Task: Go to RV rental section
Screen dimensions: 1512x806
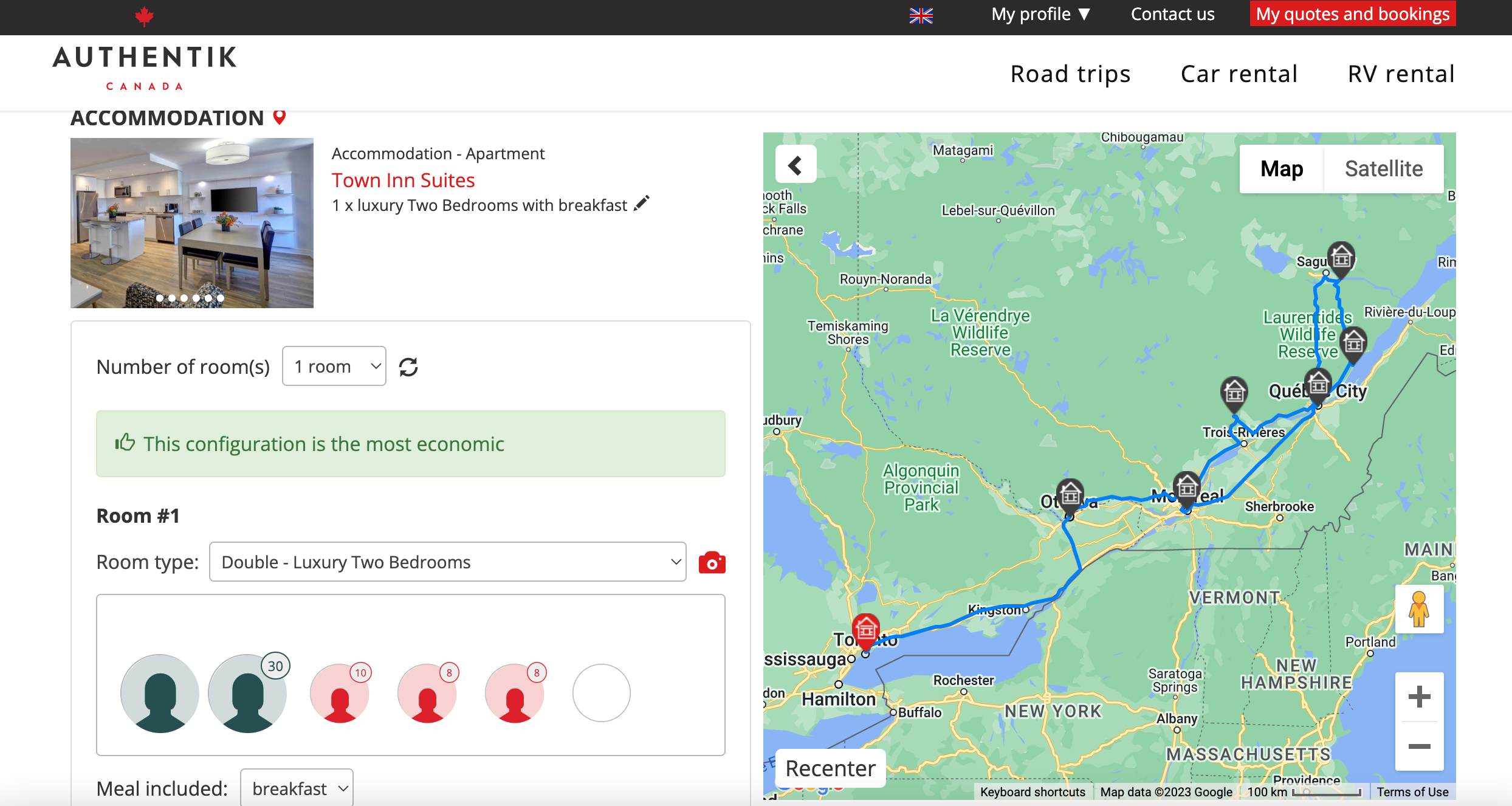Action: tap(1401, 74)
